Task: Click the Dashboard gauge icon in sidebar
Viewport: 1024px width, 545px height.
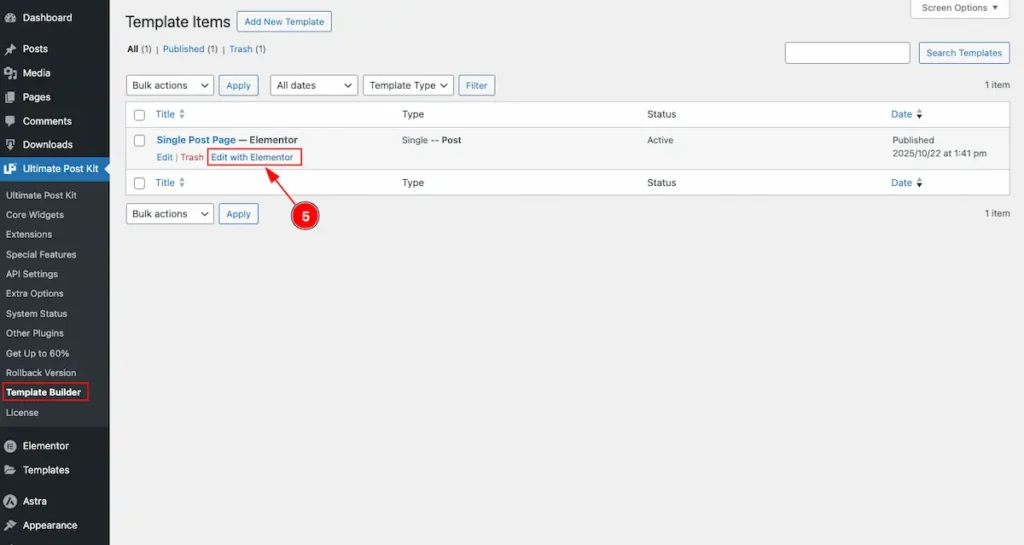Action: (x=10, y=18)
